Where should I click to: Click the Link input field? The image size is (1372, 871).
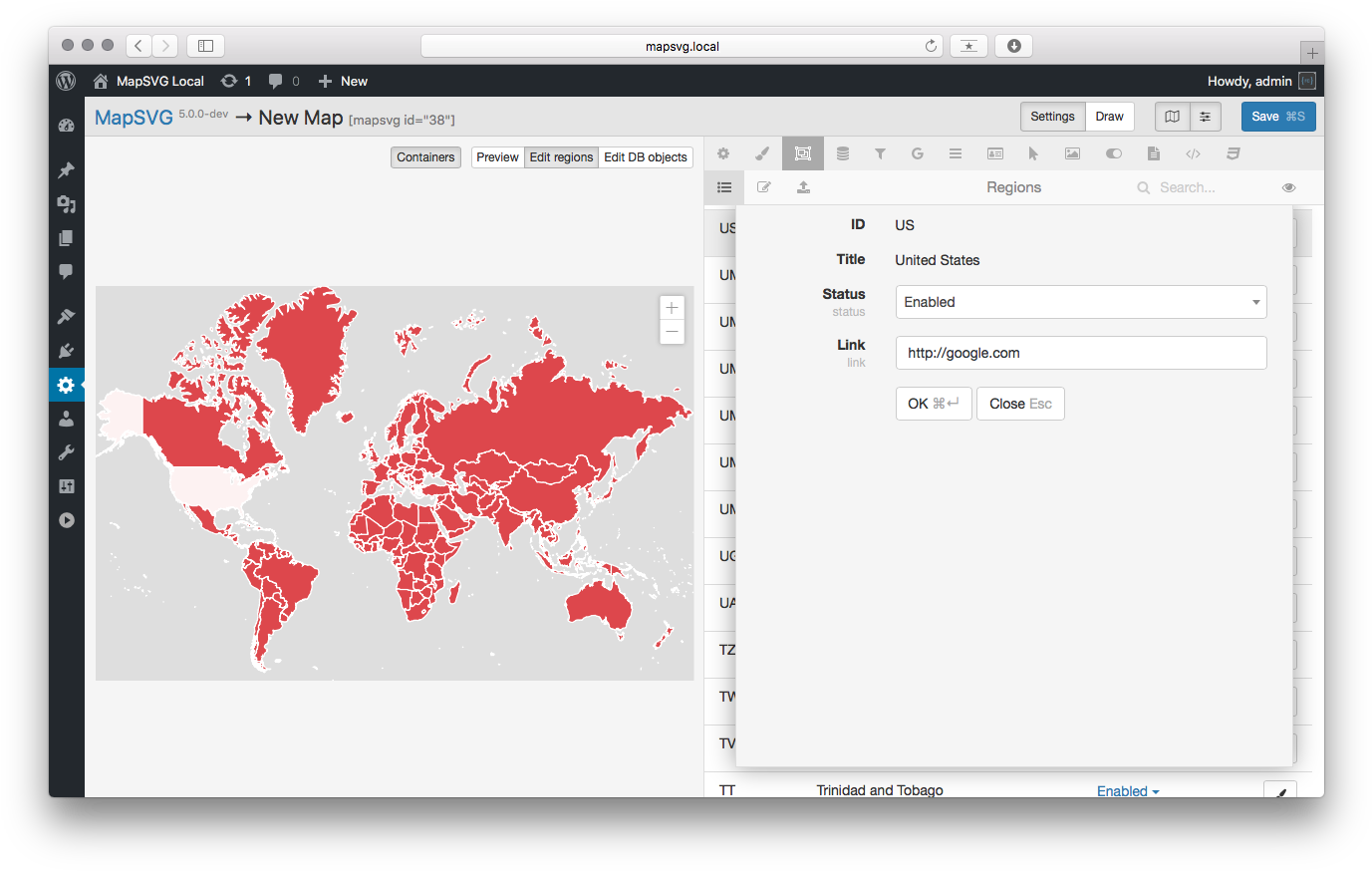pyautogui.click(x=1080, y=353)
